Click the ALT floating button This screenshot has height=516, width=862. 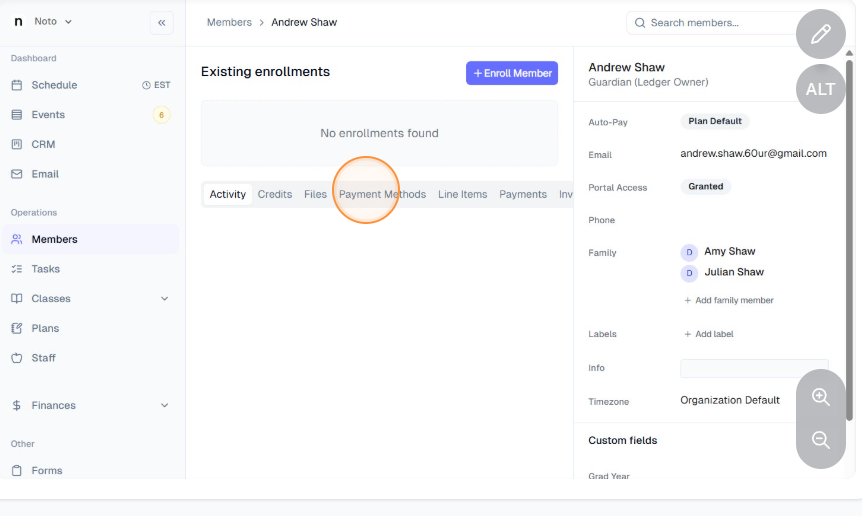[x=821, y=89]
